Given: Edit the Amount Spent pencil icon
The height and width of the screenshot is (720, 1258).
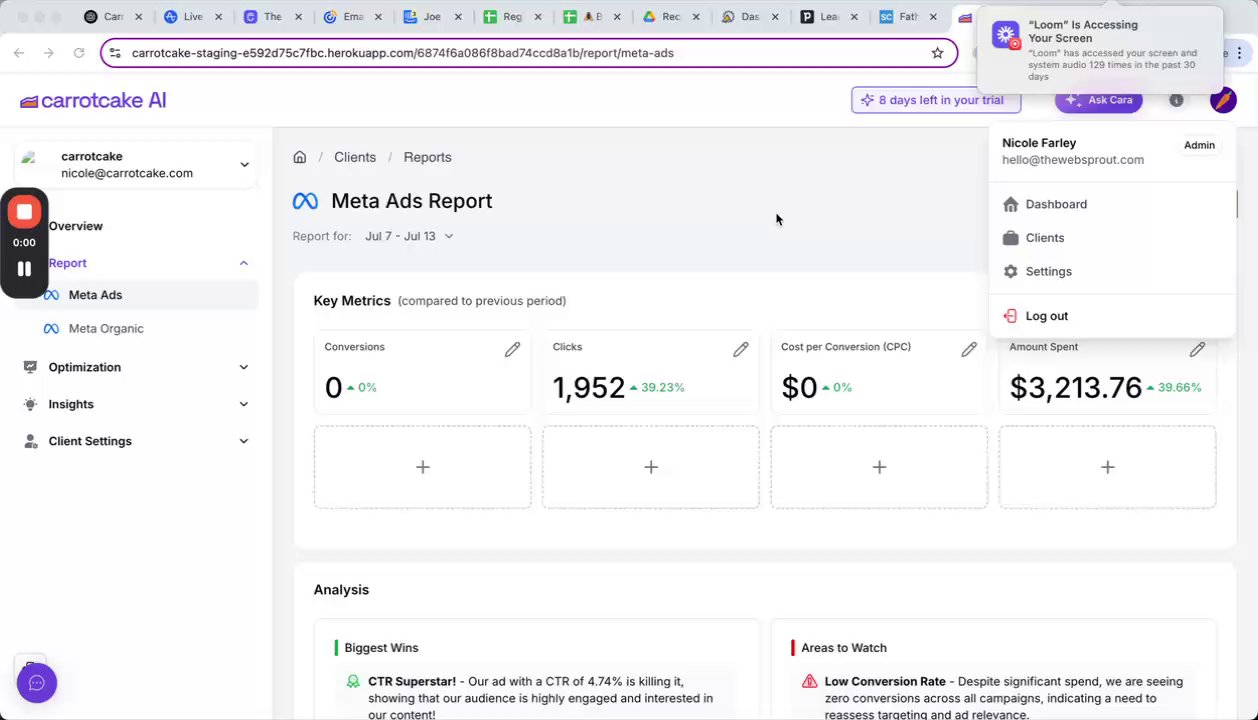Looking at the screenshot, I should (1196, 349).
